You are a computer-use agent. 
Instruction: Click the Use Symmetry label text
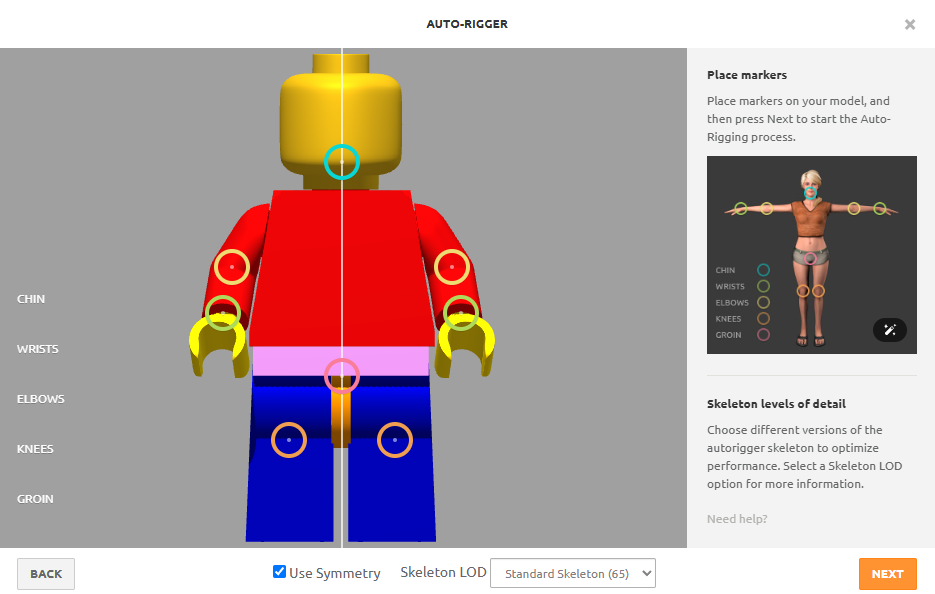point(335,573)
